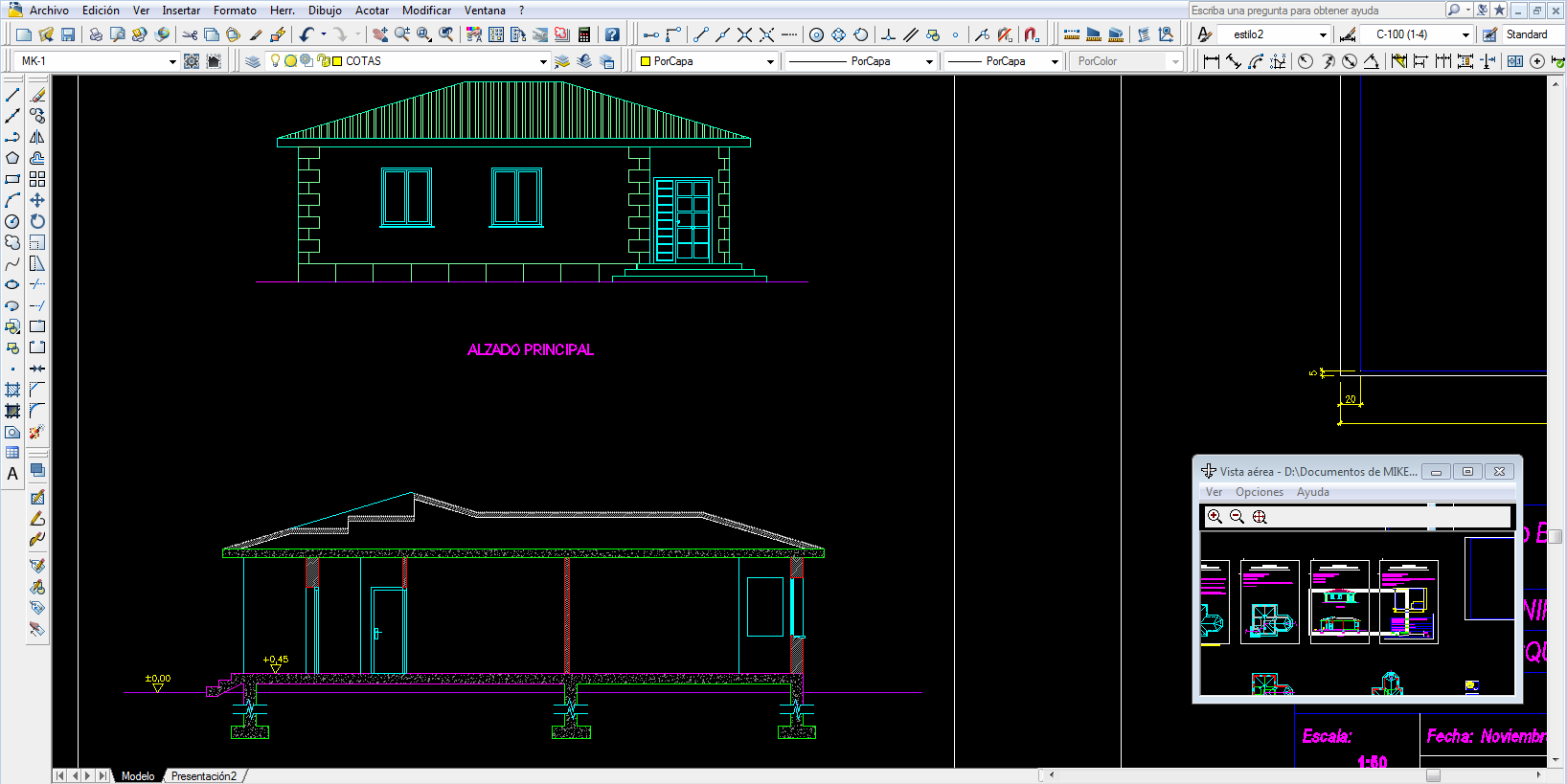
Task: Open the QuickCalc calculator
Action: pos(584,34)
